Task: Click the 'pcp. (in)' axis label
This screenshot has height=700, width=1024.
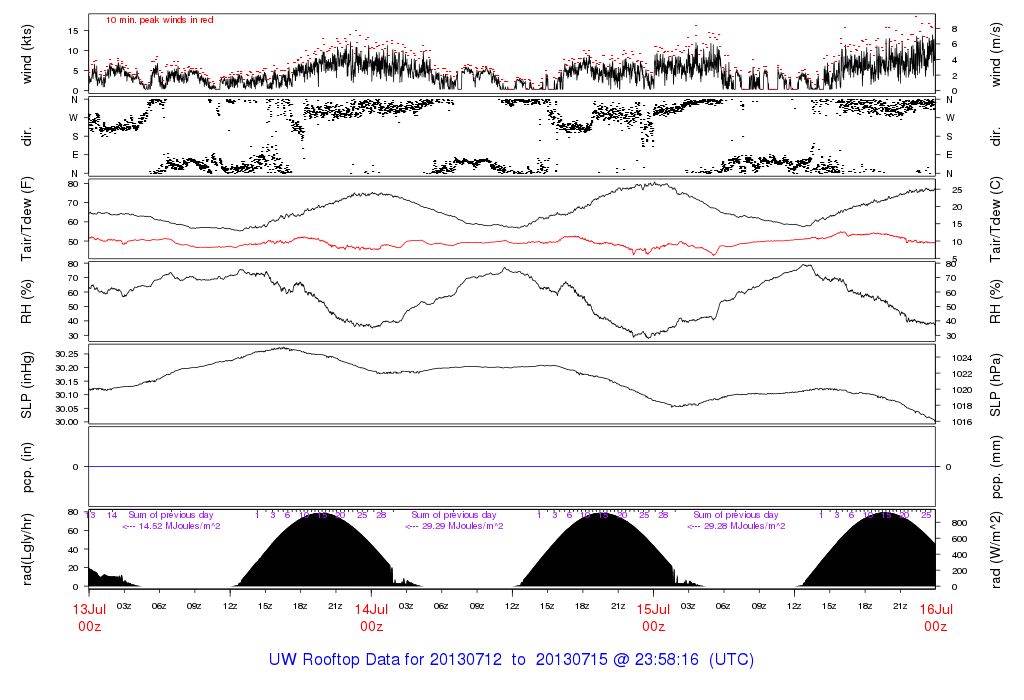Action: tap(27, 467)
